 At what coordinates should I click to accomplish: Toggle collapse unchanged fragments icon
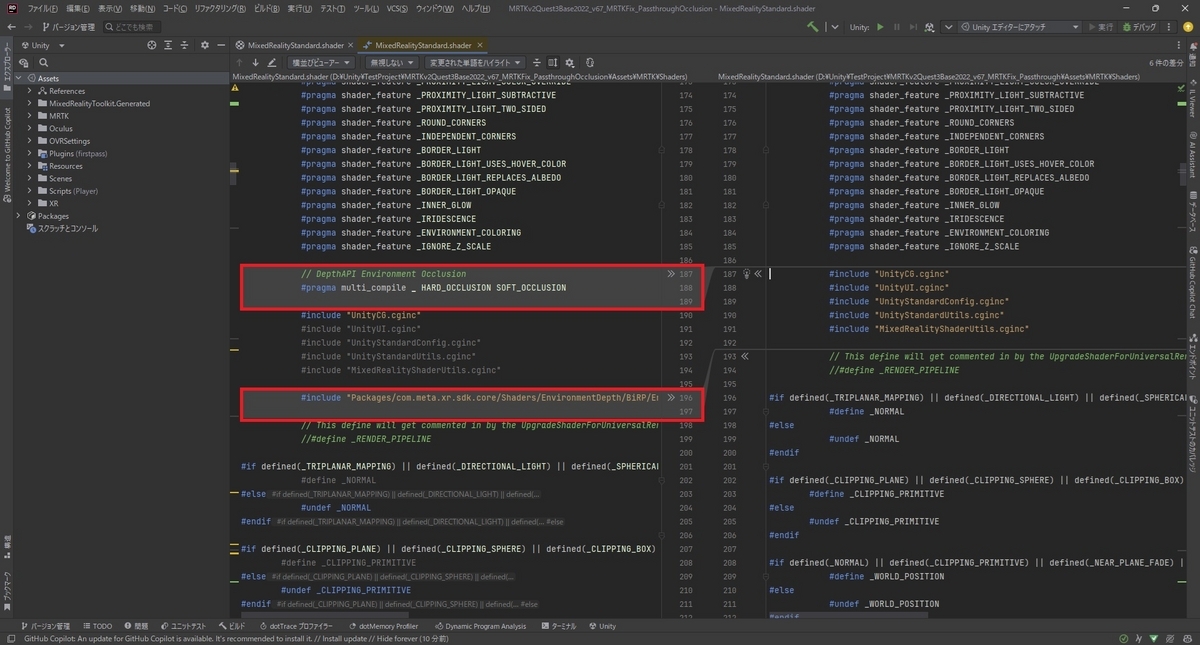pyautogui.click(x=537, y=62)
